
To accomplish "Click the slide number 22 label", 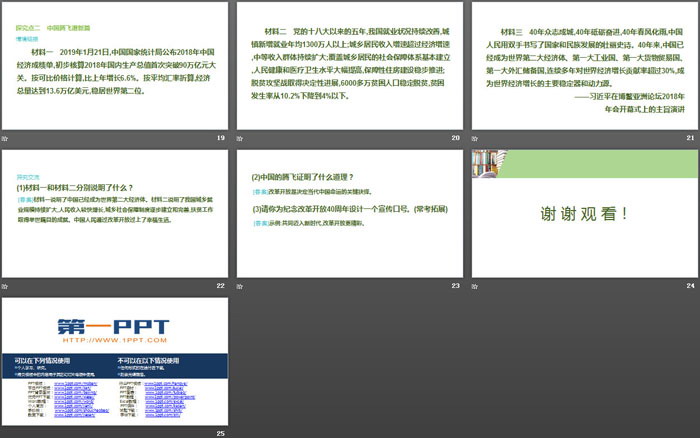I will pyautogui.click(x=220, y=285).
